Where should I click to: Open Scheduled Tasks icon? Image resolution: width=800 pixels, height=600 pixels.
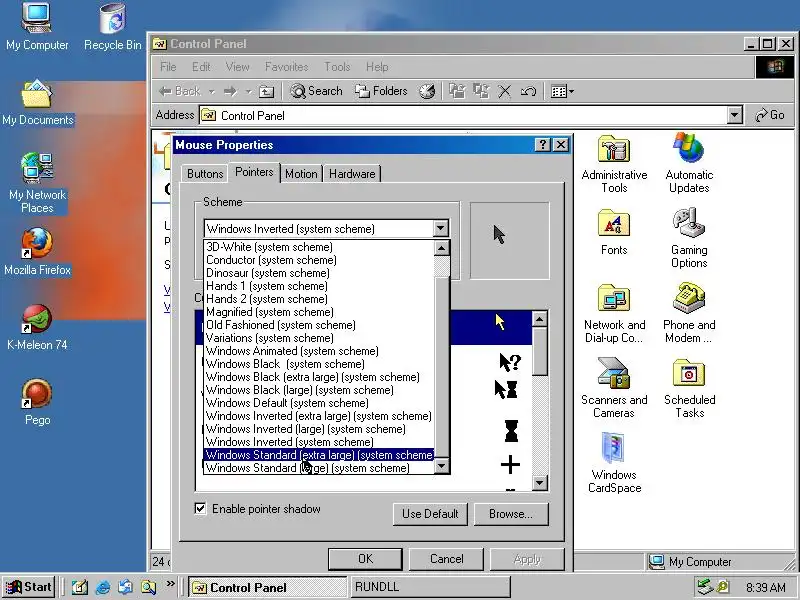(689, 388)
